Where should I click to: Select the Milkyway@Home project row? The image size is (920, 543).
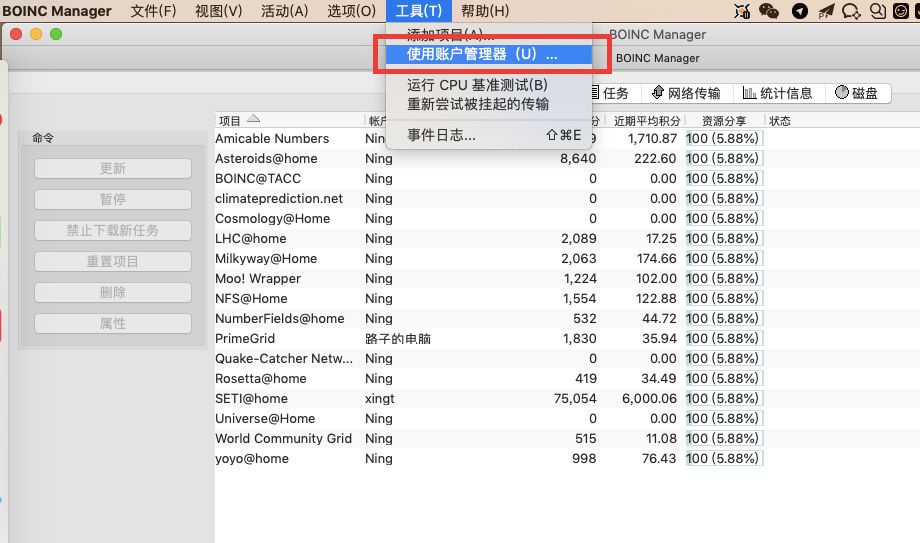pos(567,258)
